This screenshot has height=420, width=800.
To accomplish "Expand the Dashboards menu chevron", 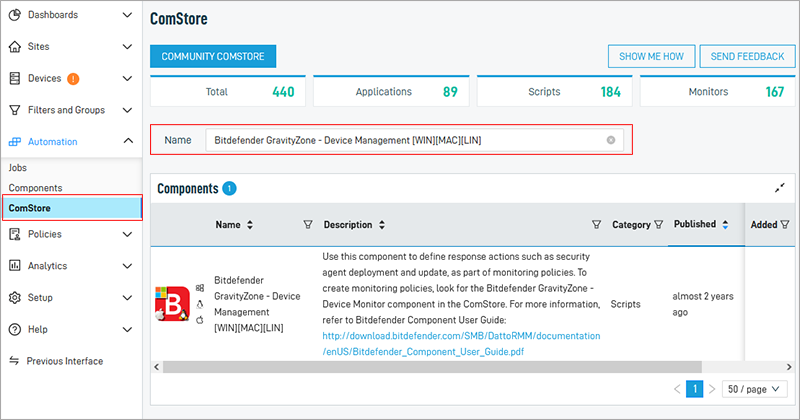I will 128,15.
